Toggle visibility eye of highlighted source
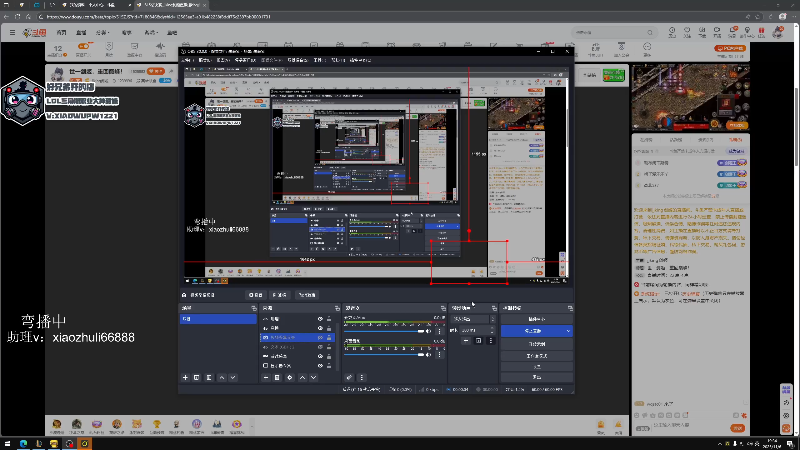This screenshot has height=450, width=800. pos(320,338)
